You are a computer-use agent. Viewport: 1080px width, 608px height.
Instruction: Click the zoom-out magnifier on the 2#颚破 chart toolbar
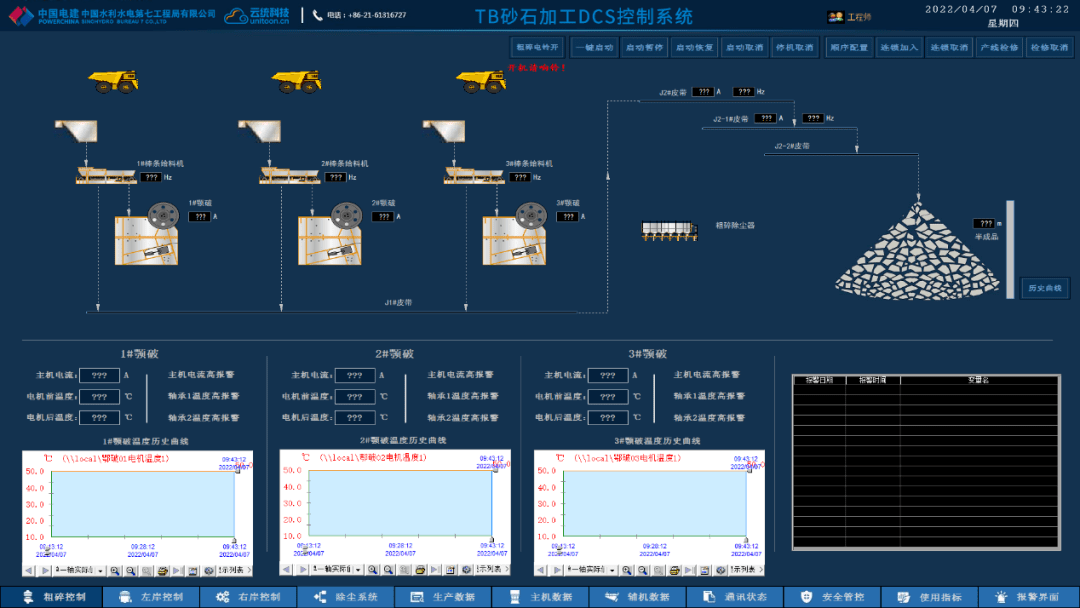[x=389, y=571]
